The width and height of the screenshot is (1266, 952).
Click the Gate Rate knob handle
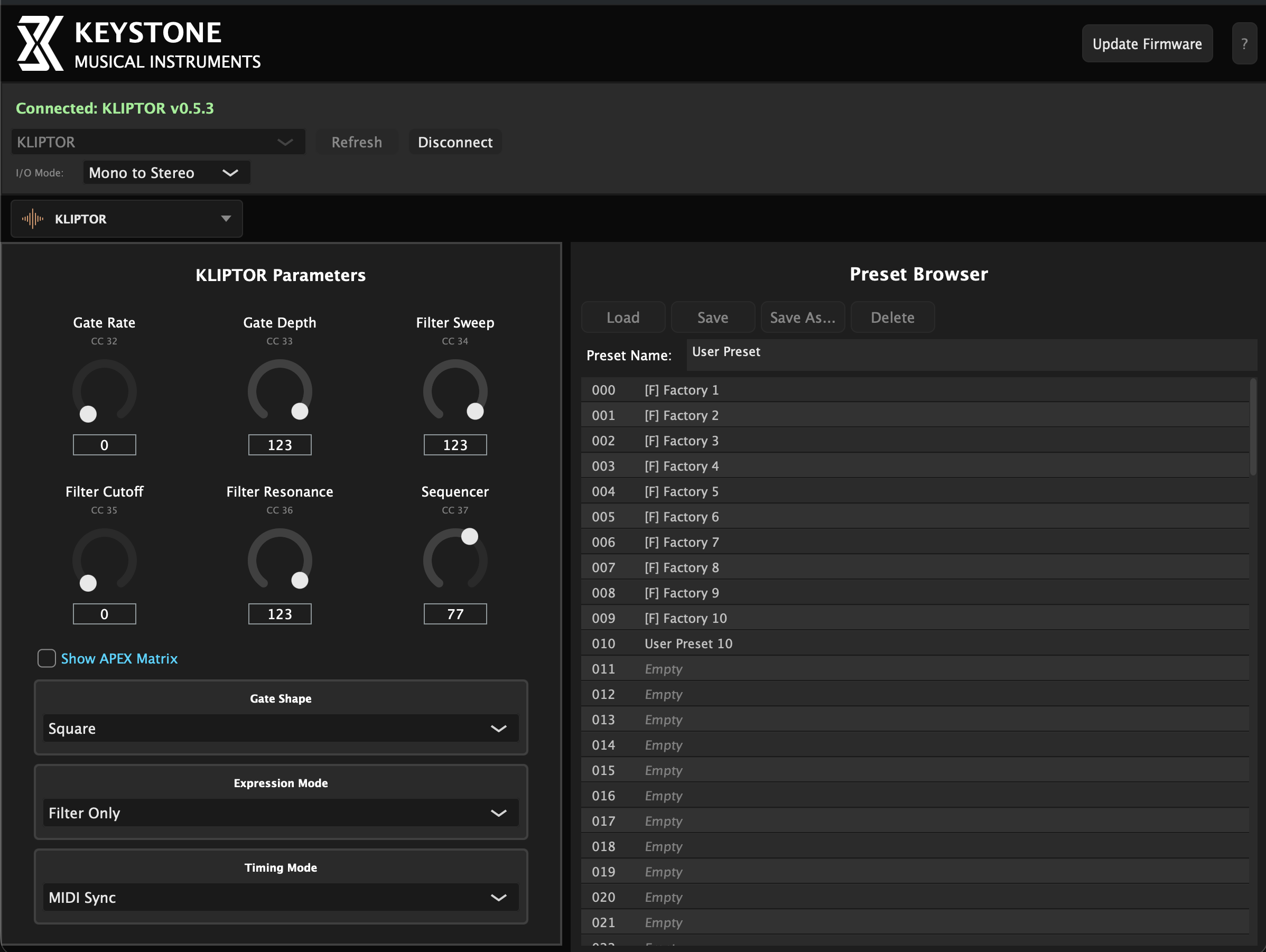pos(88,414)
